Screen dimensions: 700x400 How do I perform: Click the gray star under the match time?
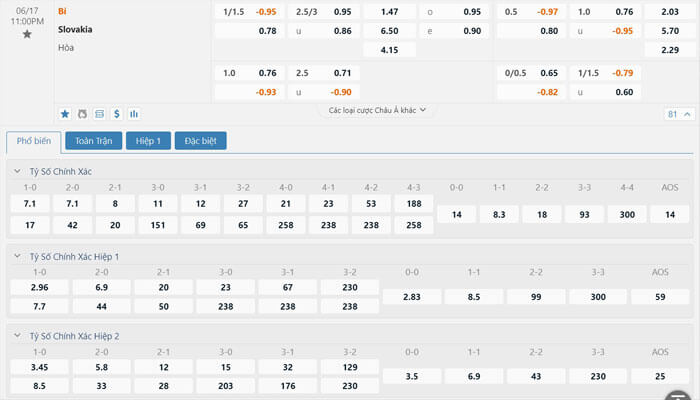pyautogui.click(x=27, y=34)
